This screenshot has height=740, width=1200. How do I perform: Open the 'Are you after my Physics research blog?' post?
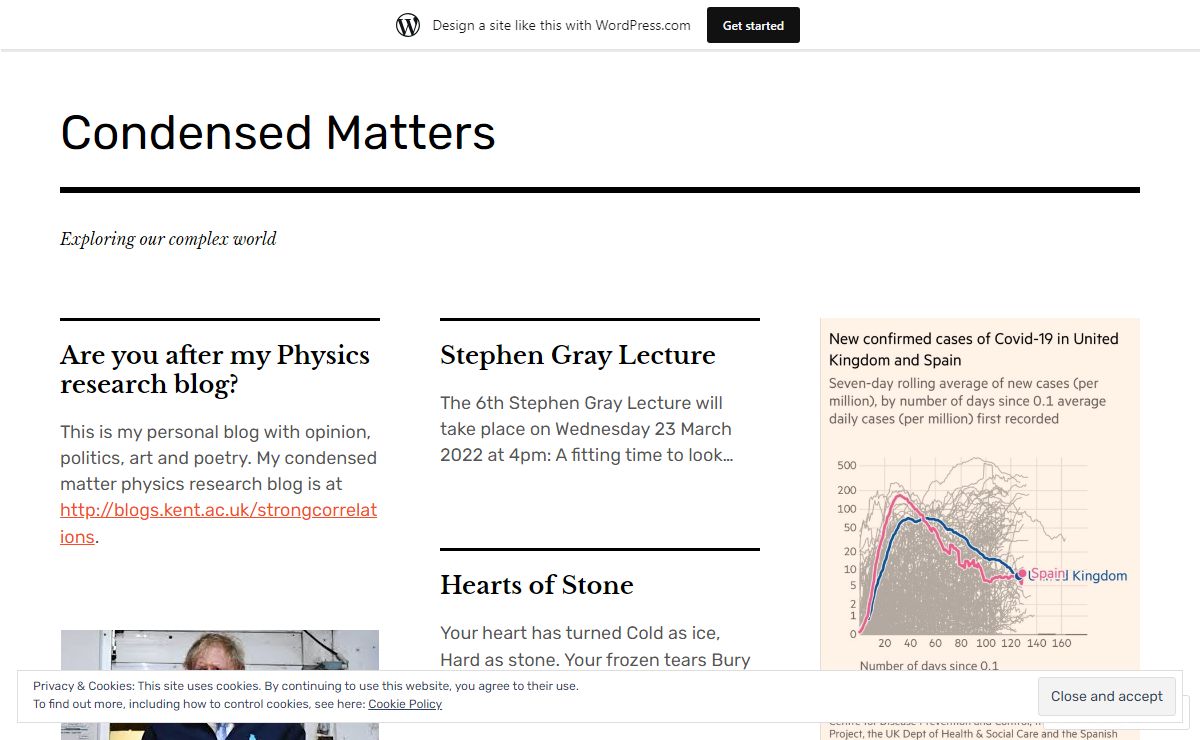(x=215, y=369)
